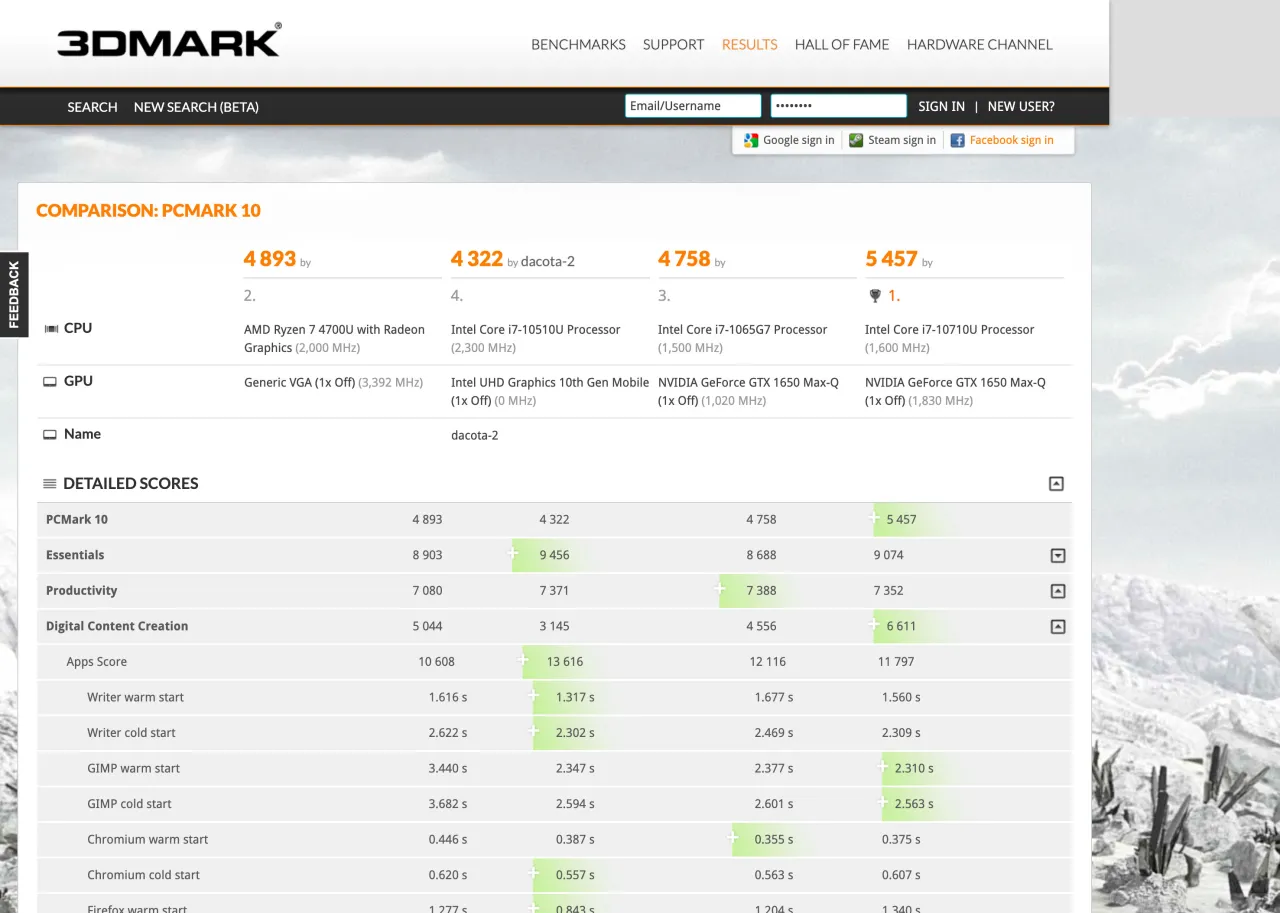
Task: Click the CPU chip icon
Action: coord(51,329)
